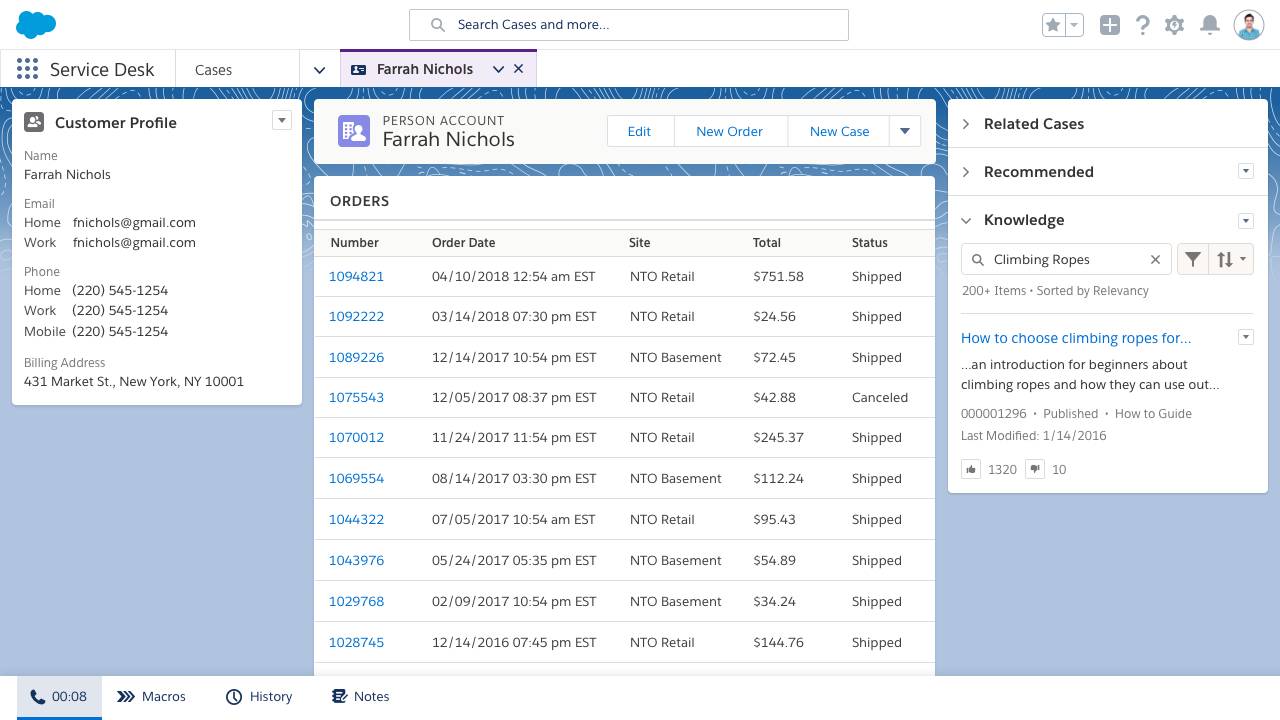Screen dimensions: 1280x720
Task: Click the Customer Profile contact icon
Action: coord(34,122)
